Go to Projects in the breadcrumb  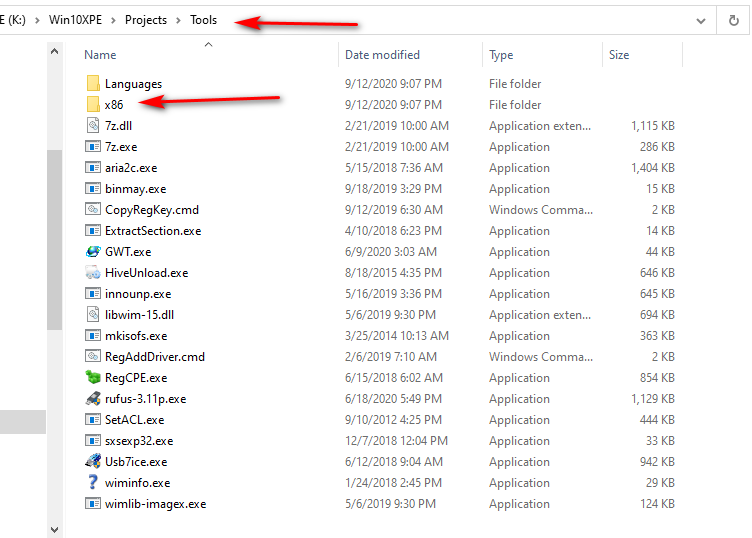(x=146, y=20)
